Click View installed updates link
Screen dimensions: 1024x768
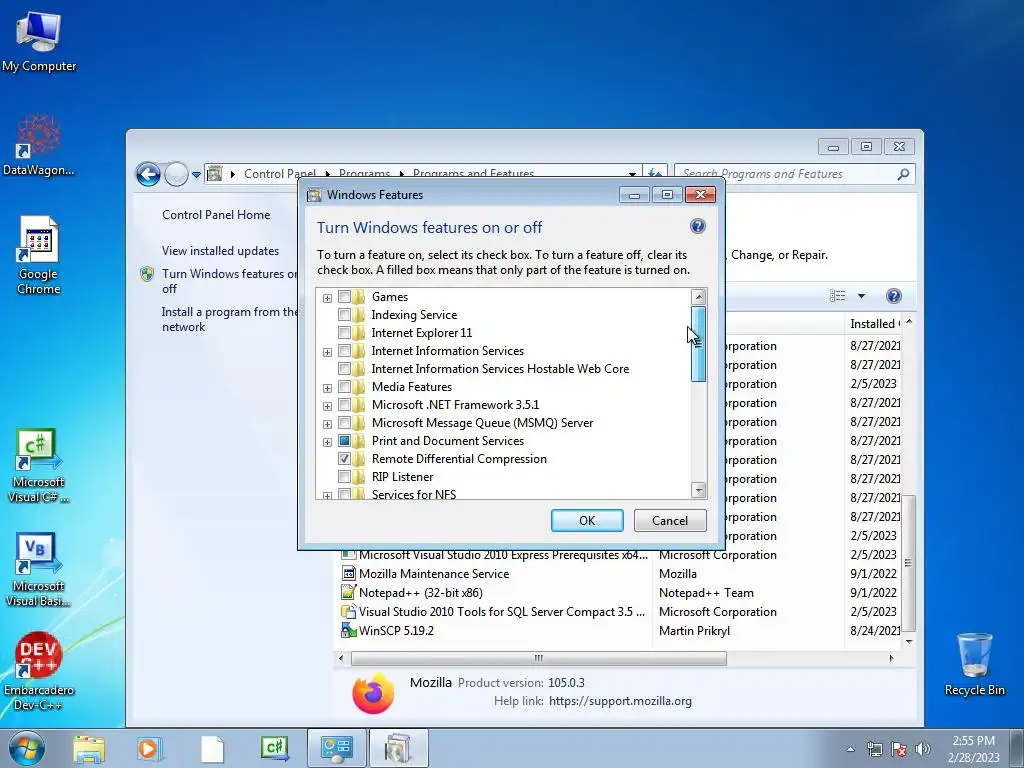(x=220, y=251)
